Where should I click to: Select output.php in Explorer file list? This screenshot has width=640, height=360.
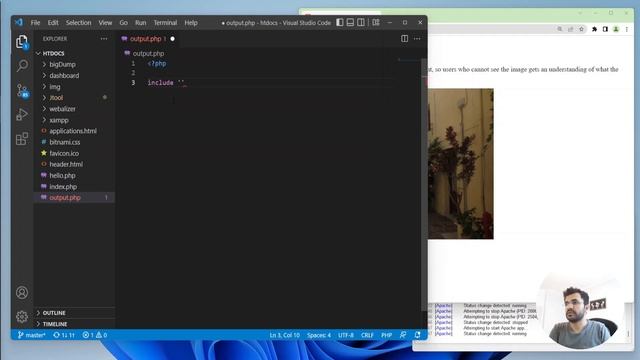(x=74, y=198)
